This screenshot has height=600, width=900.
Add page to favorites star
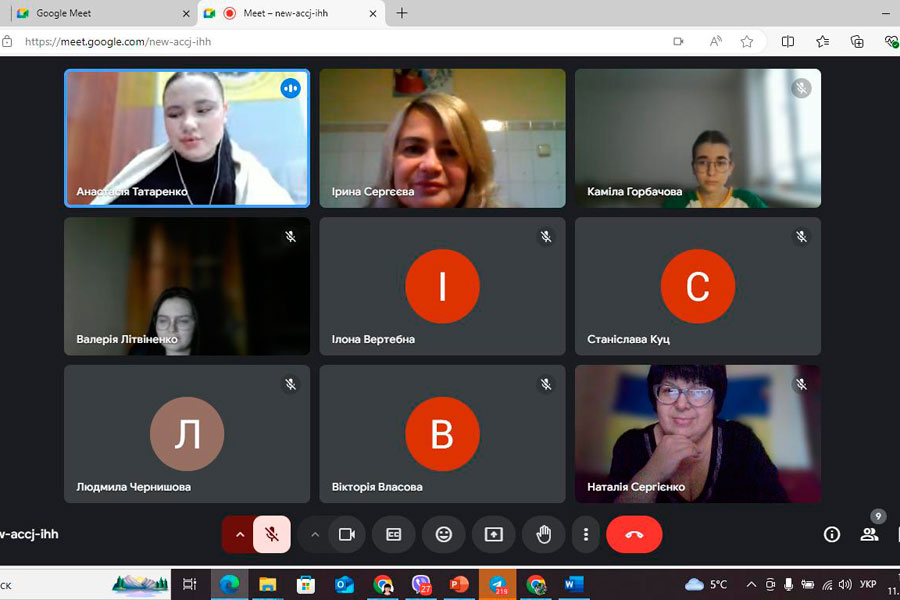pyautogui.click(x=747, y=41)
